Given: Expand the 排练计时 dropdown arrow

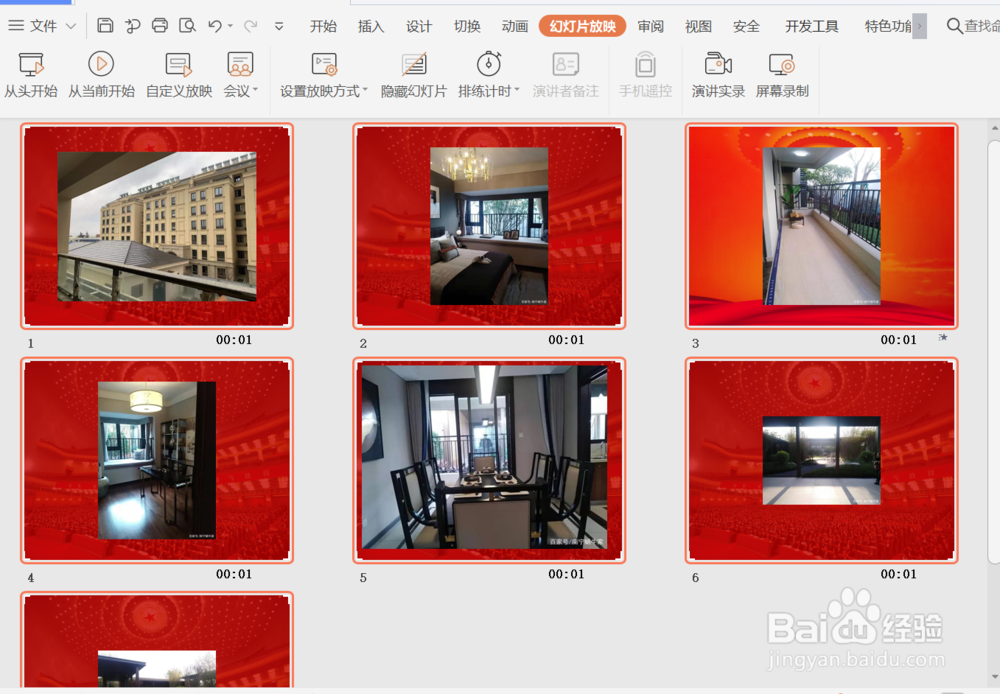Looking at the screenshot, I should [517, 90].
